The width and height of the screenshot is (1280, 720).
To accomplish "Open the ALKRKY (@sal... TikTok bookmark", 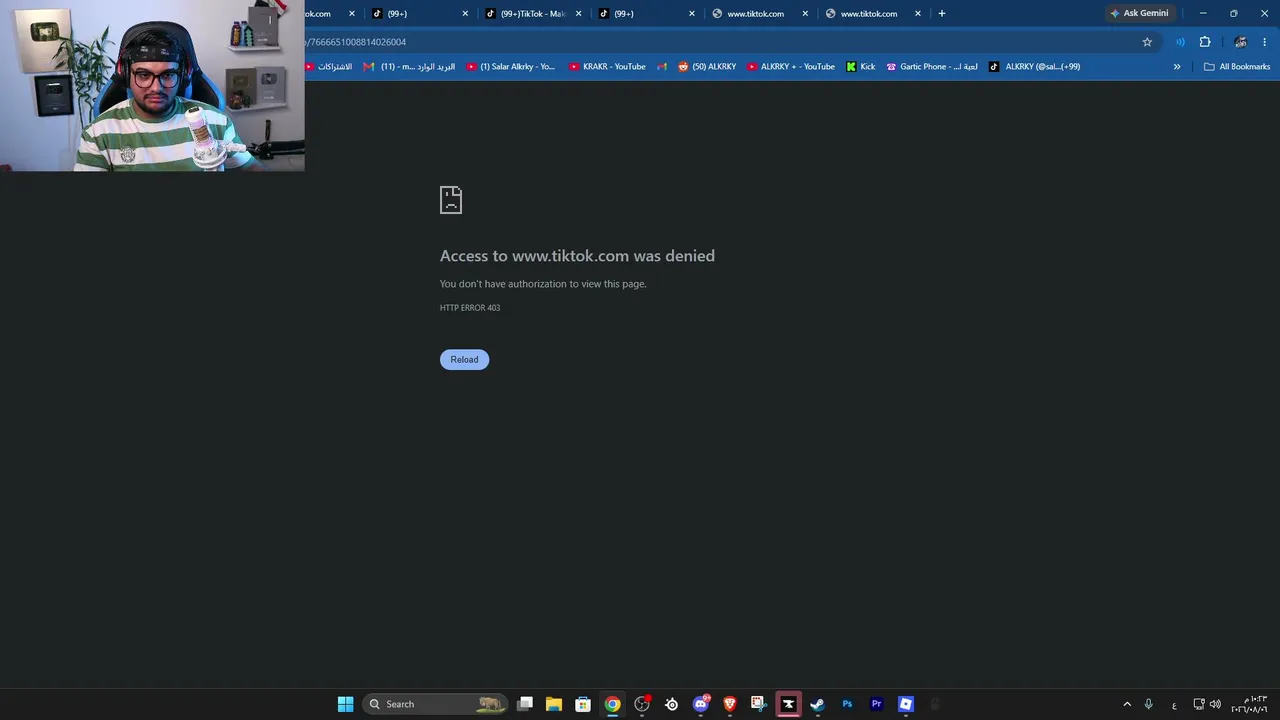I will point(1035,66).
